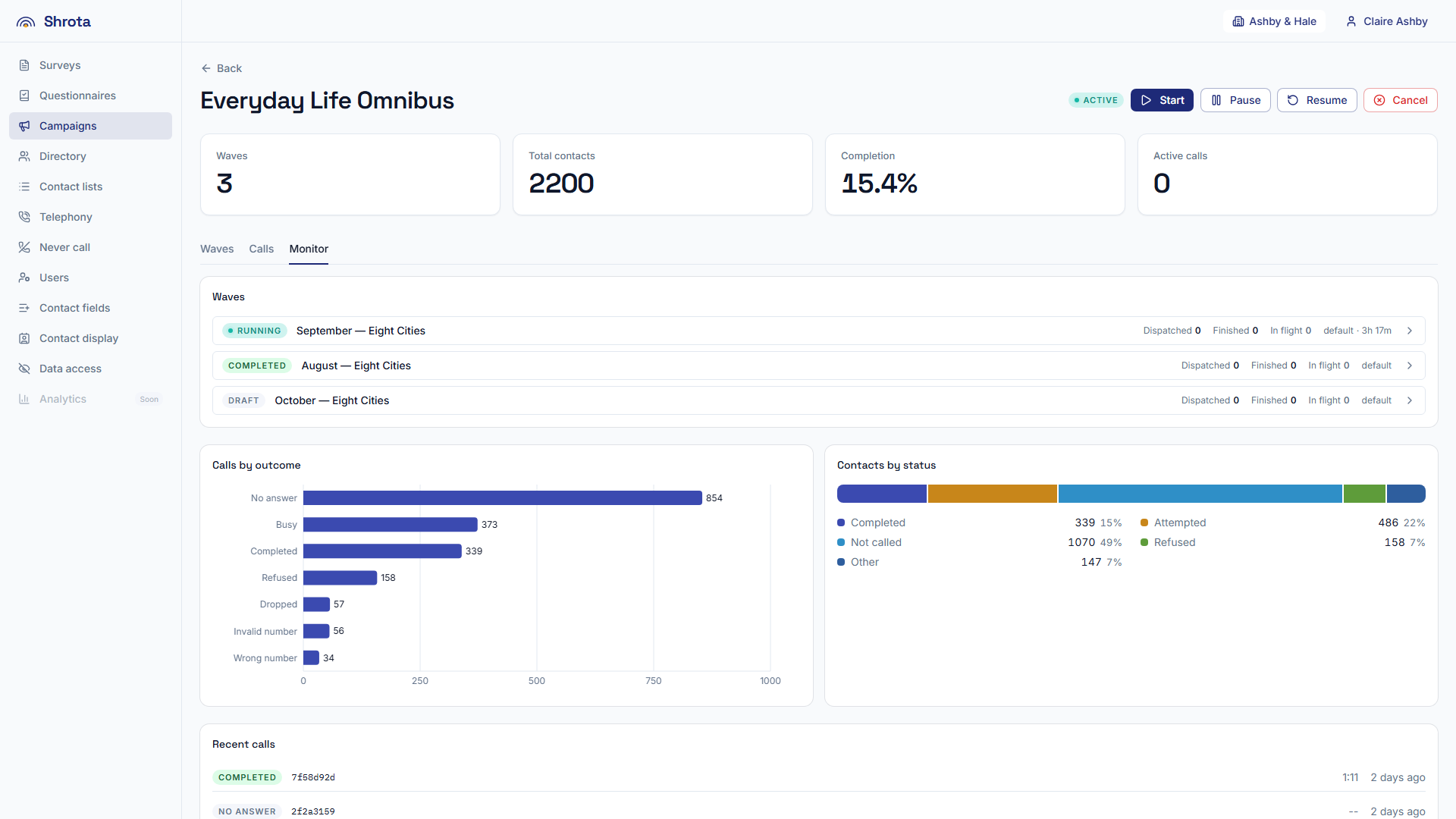Screen dimensions: 1456x819
Task: Click the orange Attempted status segment
Action: pyautogui.click(x=992, y=494)
